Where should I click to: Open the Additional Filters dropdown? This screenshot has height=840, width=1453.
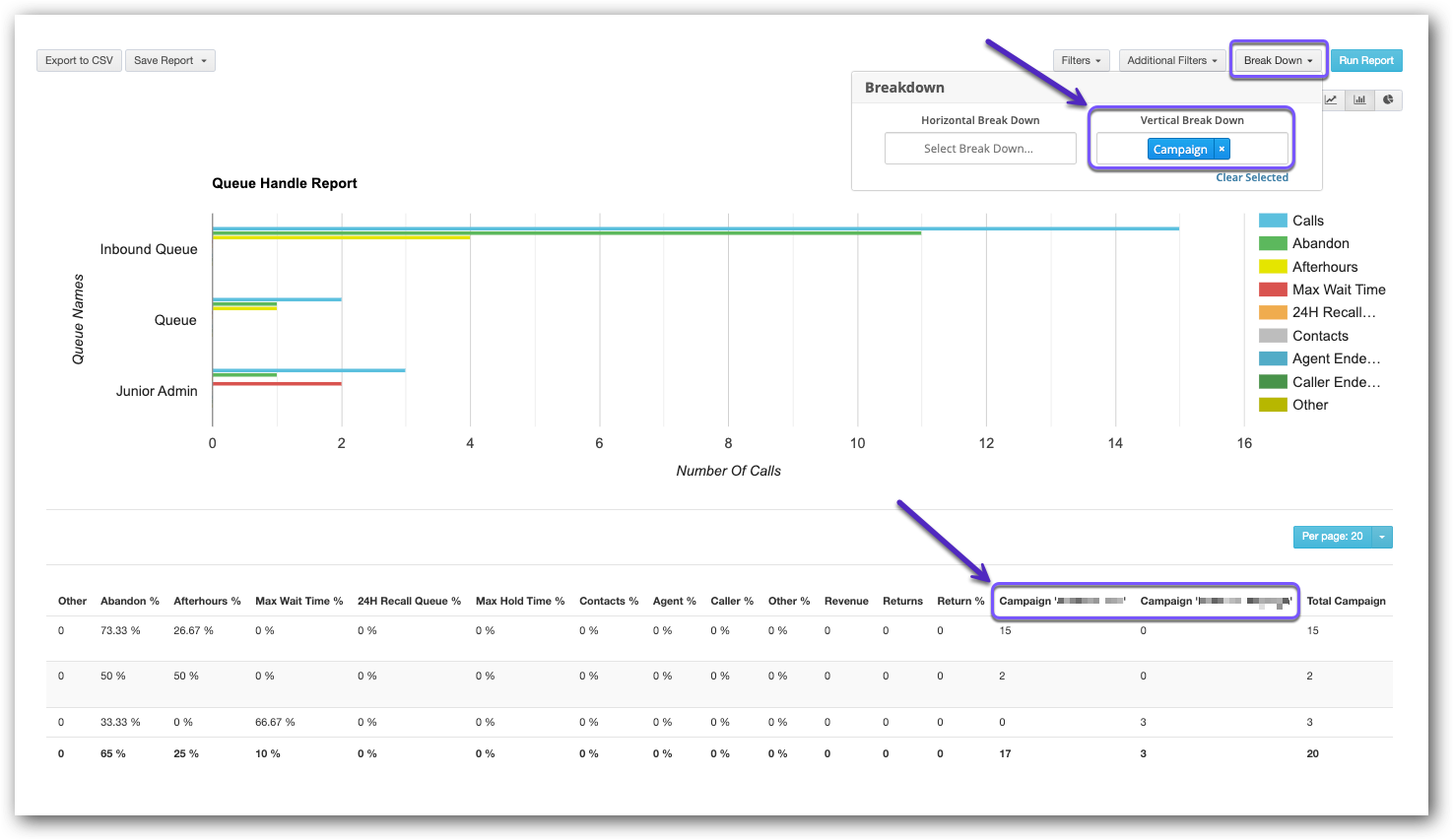click(1171, 60)
